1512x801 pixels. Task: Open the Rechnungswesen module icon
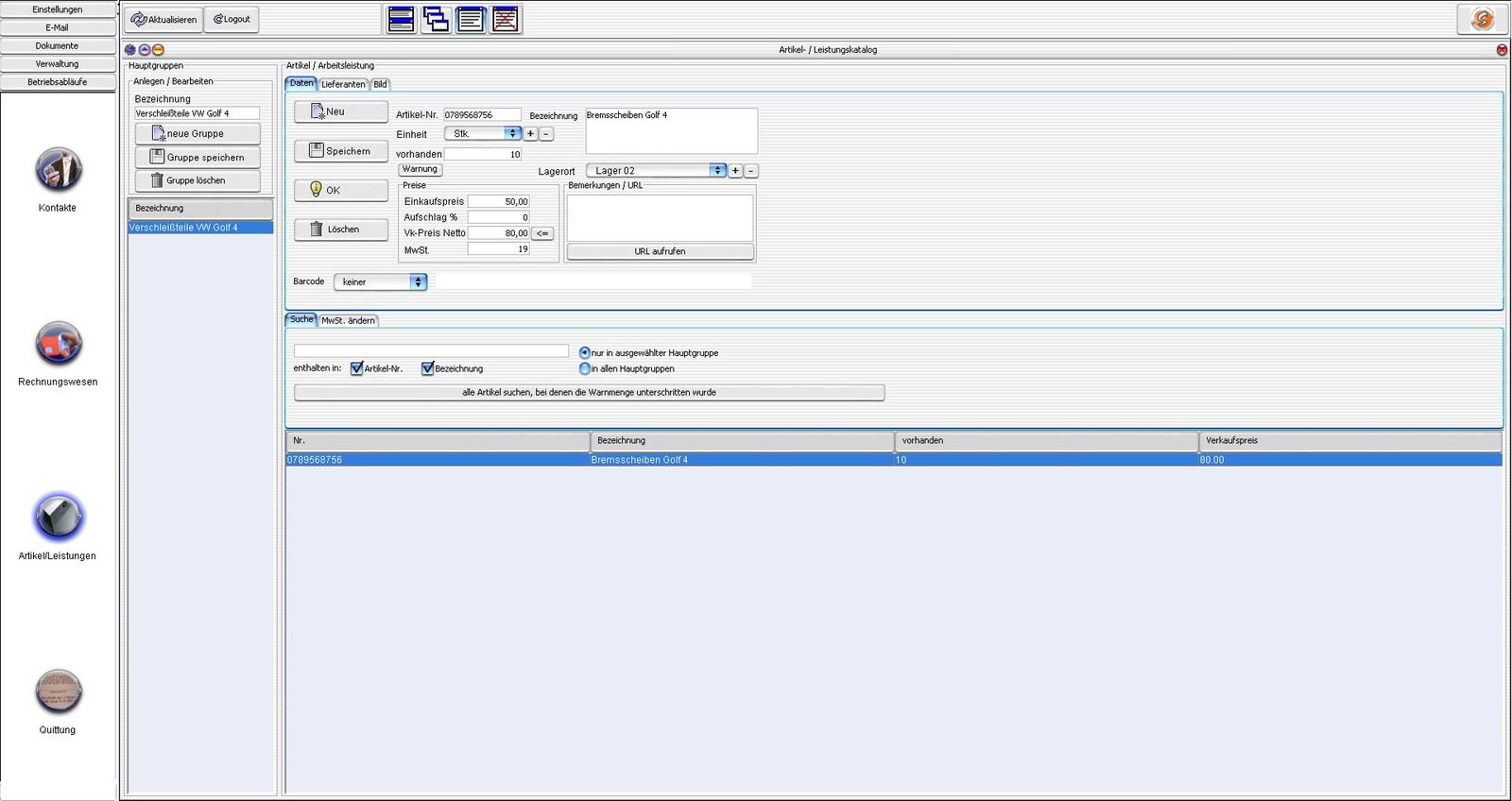coord(59,344)
